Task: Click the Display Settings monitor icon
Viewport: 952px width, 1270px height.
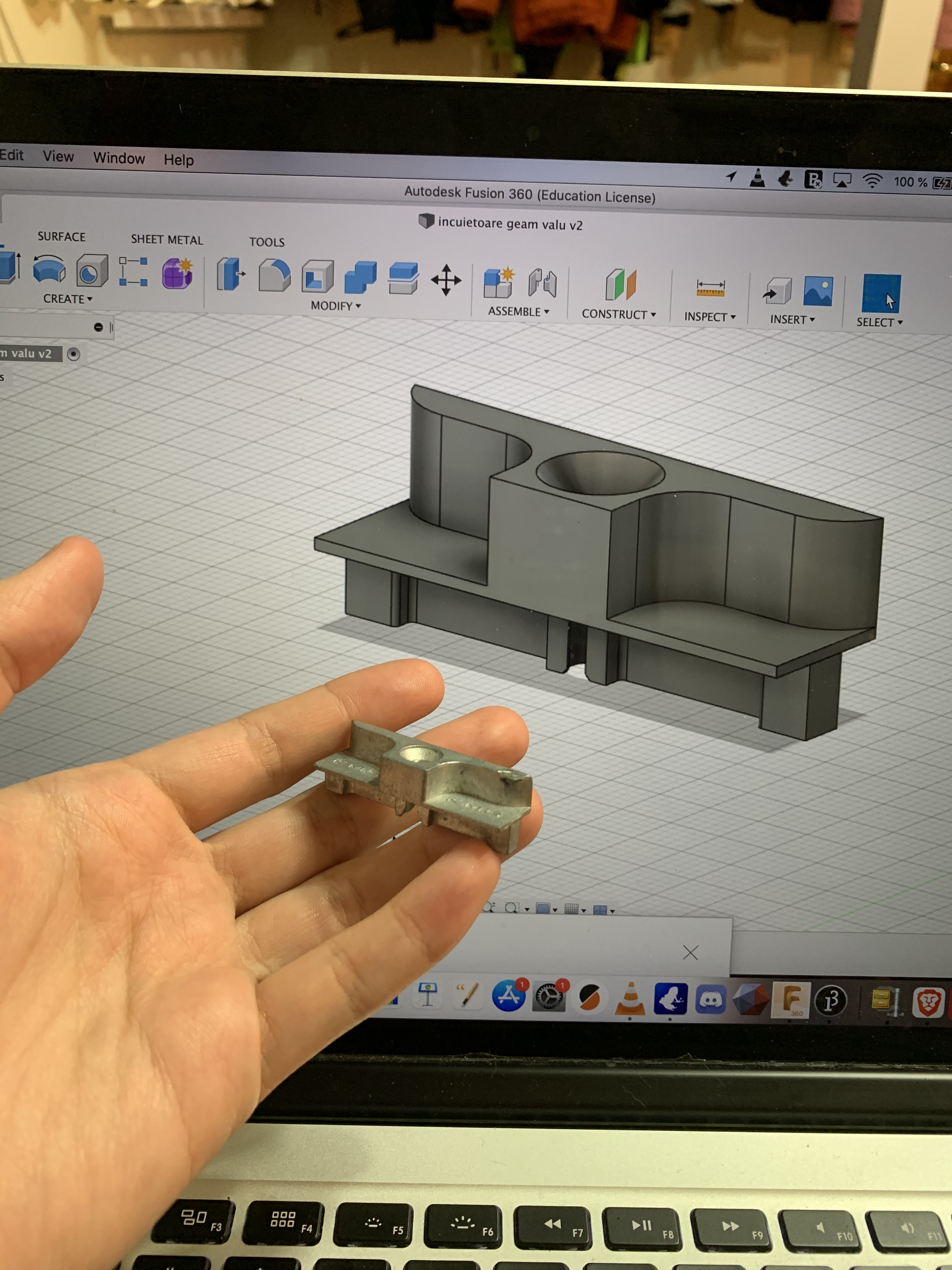Action: (x=542, y=908)
